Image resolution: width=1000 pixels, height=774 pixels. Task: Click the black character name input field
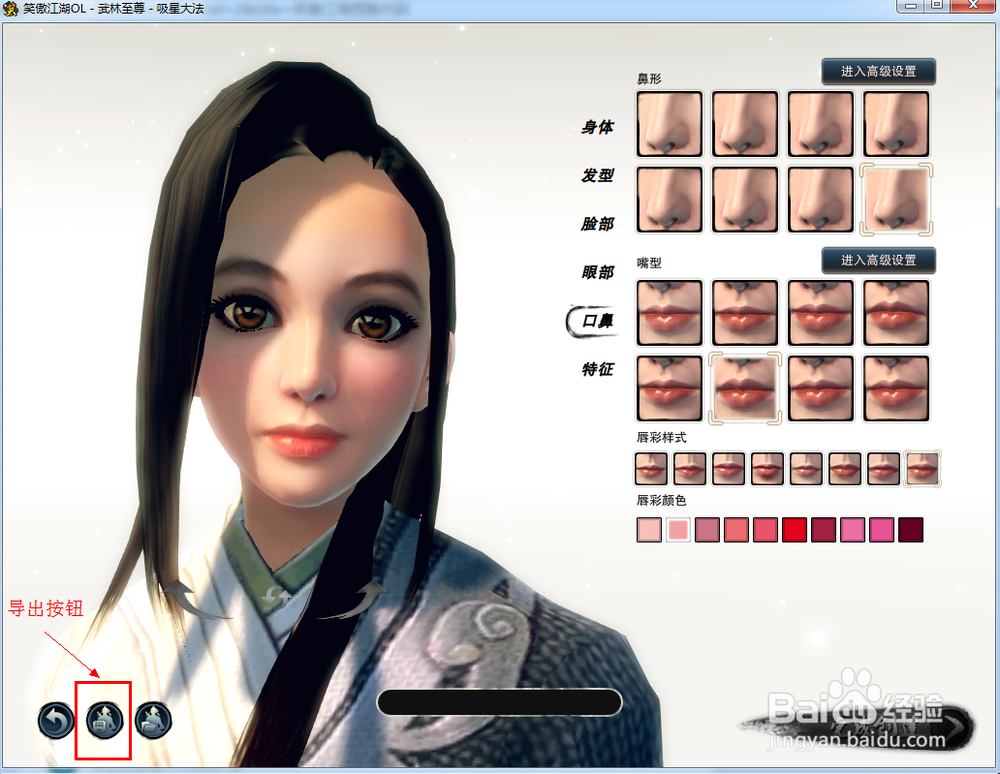pyautogui.click(x=499, y=702)
